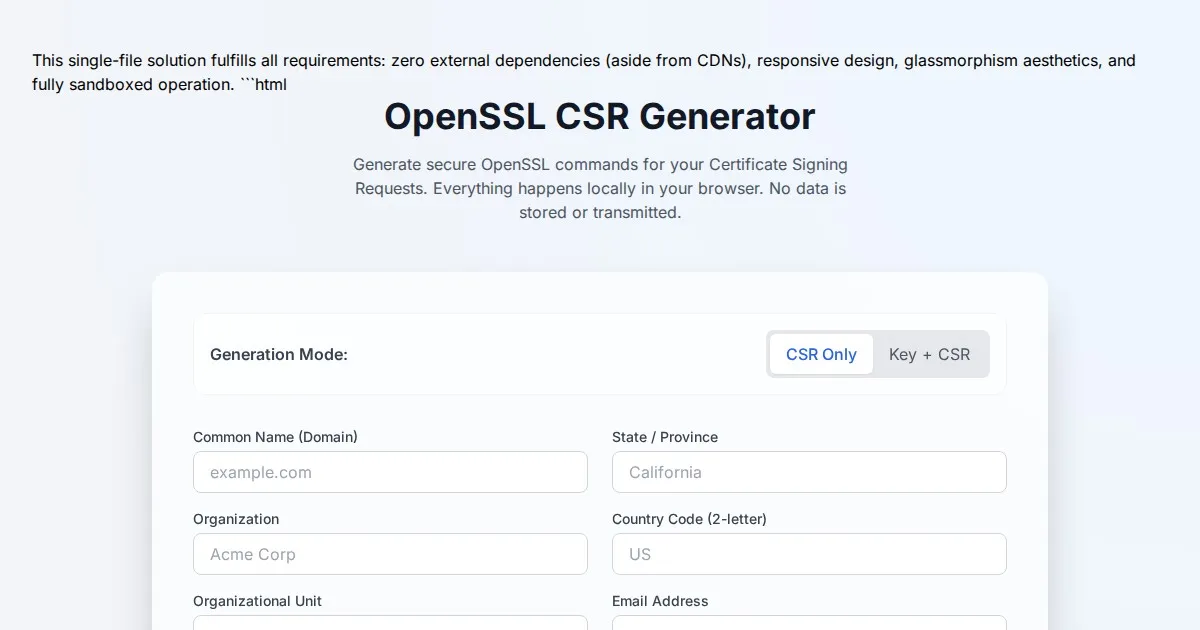Click the State / Province label
1200x630 pixels.
[665, 437]
